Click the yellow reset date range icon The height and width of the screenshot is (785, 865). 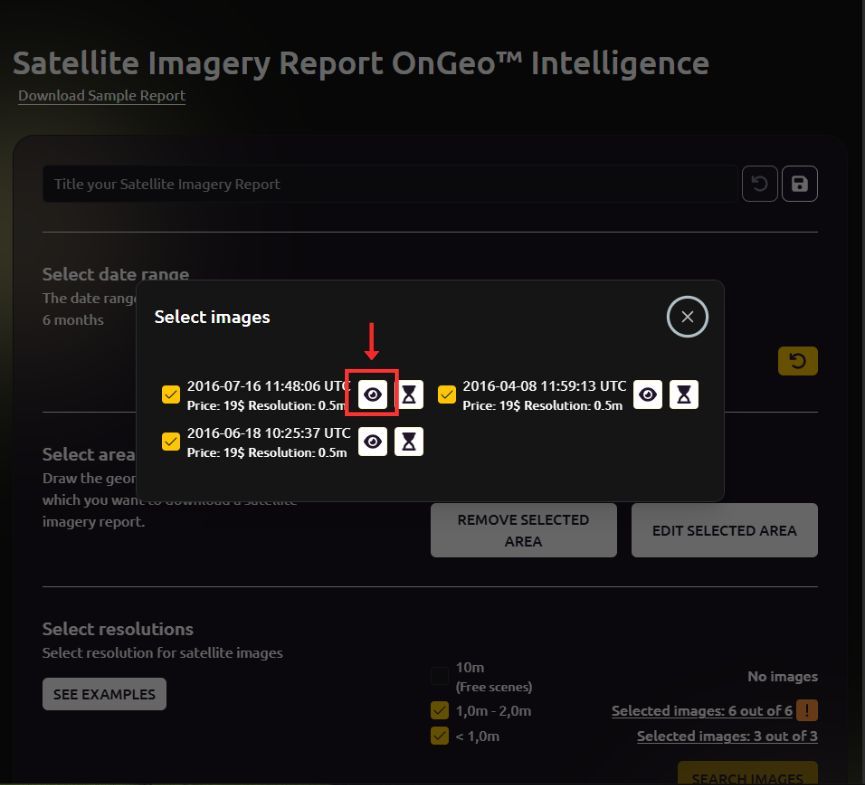797,361
